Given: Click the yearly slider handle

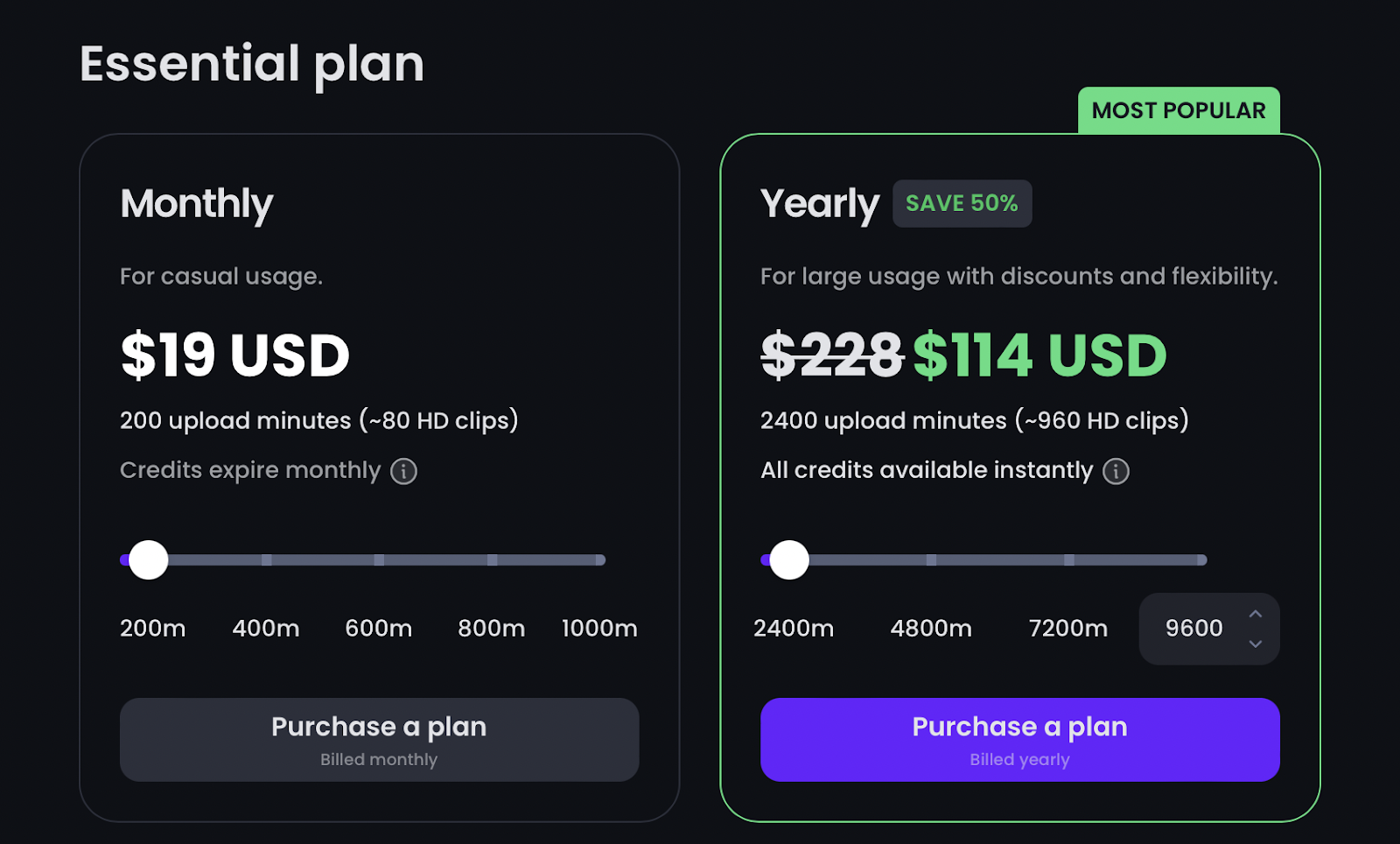Looking at the screenshot, I should [x=789, y=559].
